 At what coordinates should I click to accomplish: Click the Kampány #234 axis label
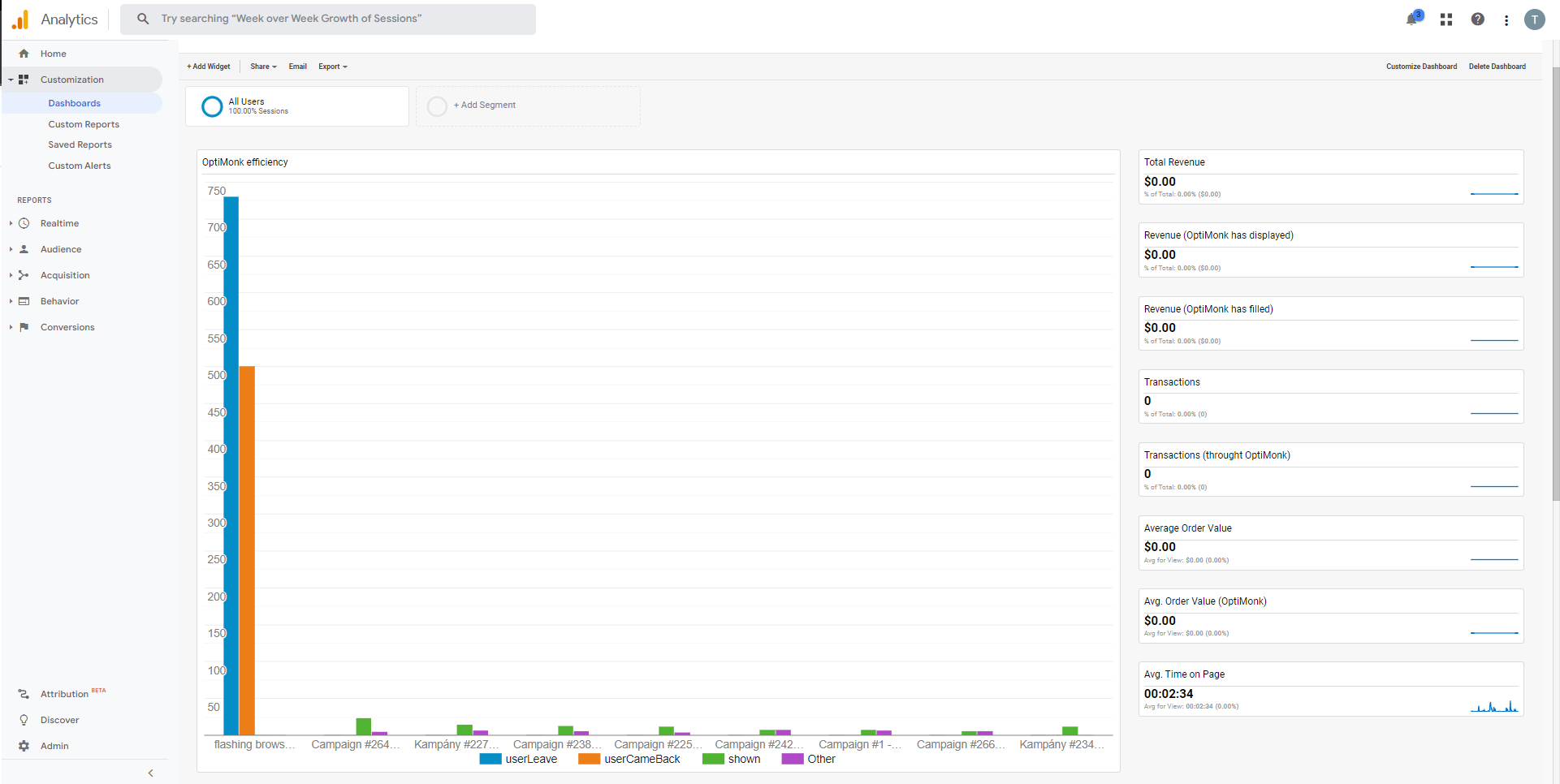click(x=1061, y=744)
